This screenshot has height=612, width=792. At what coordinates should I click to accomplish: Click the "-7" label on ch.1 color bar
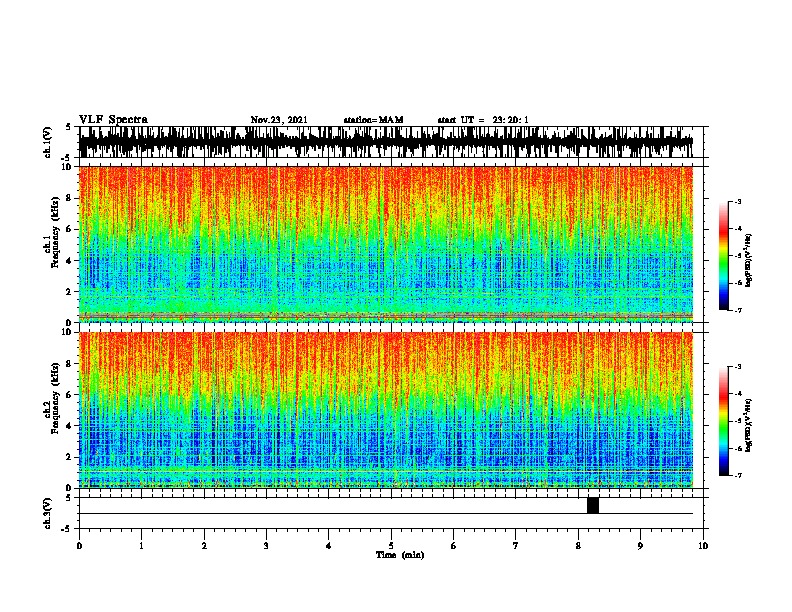[x=738, y=310]
